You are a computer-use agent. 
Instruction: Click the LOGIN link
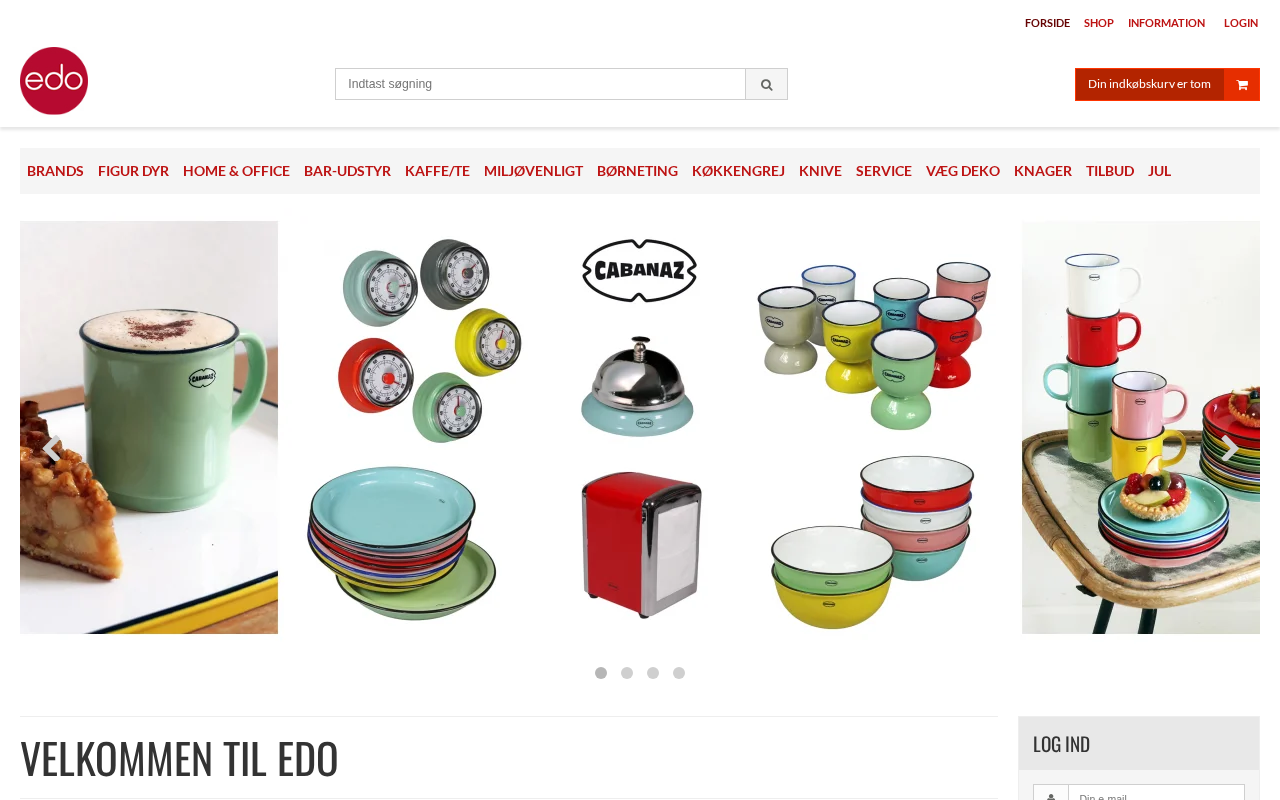[1241, 23]
